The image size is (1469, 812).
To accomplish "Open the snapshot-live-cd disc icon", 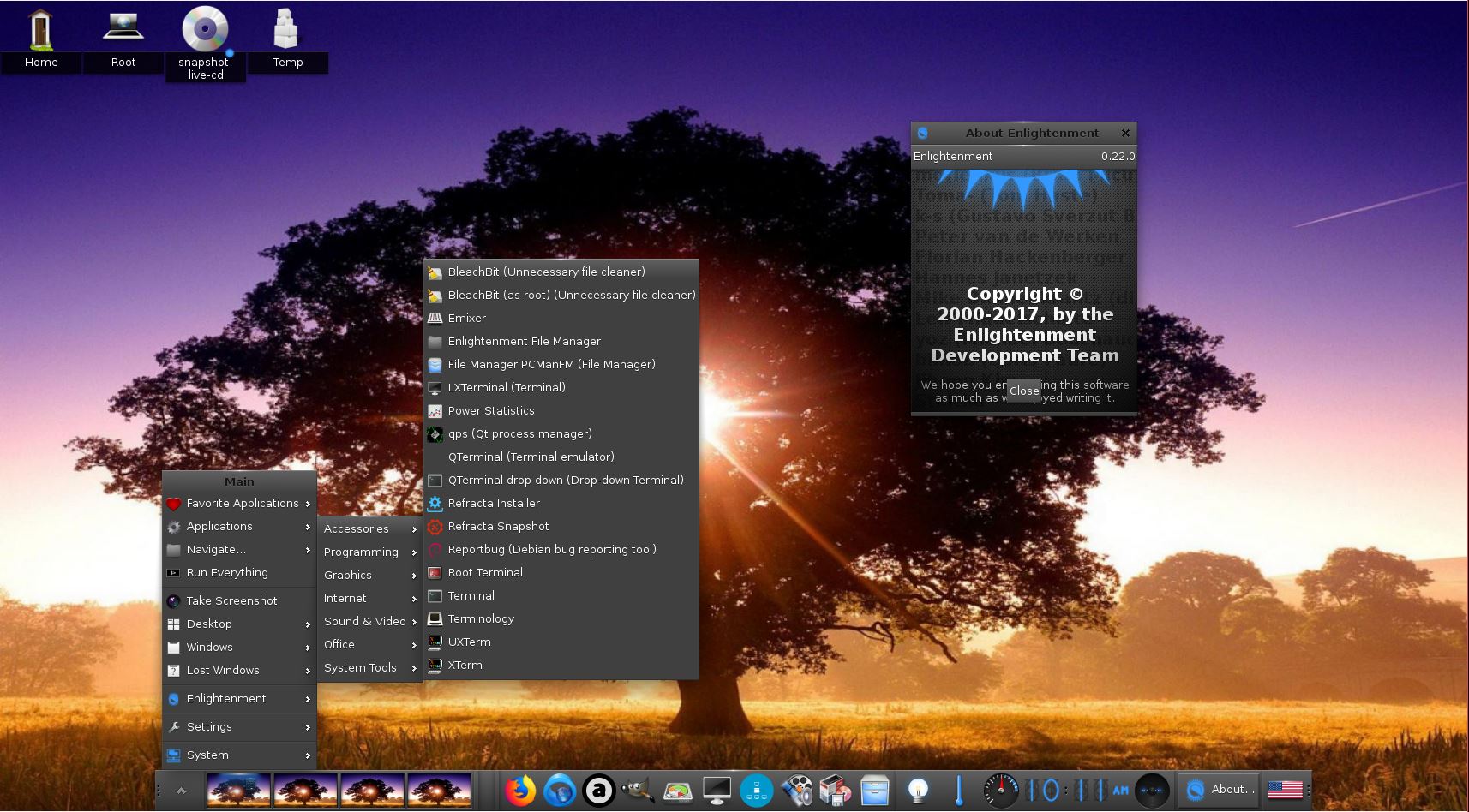I will [206, 43].
